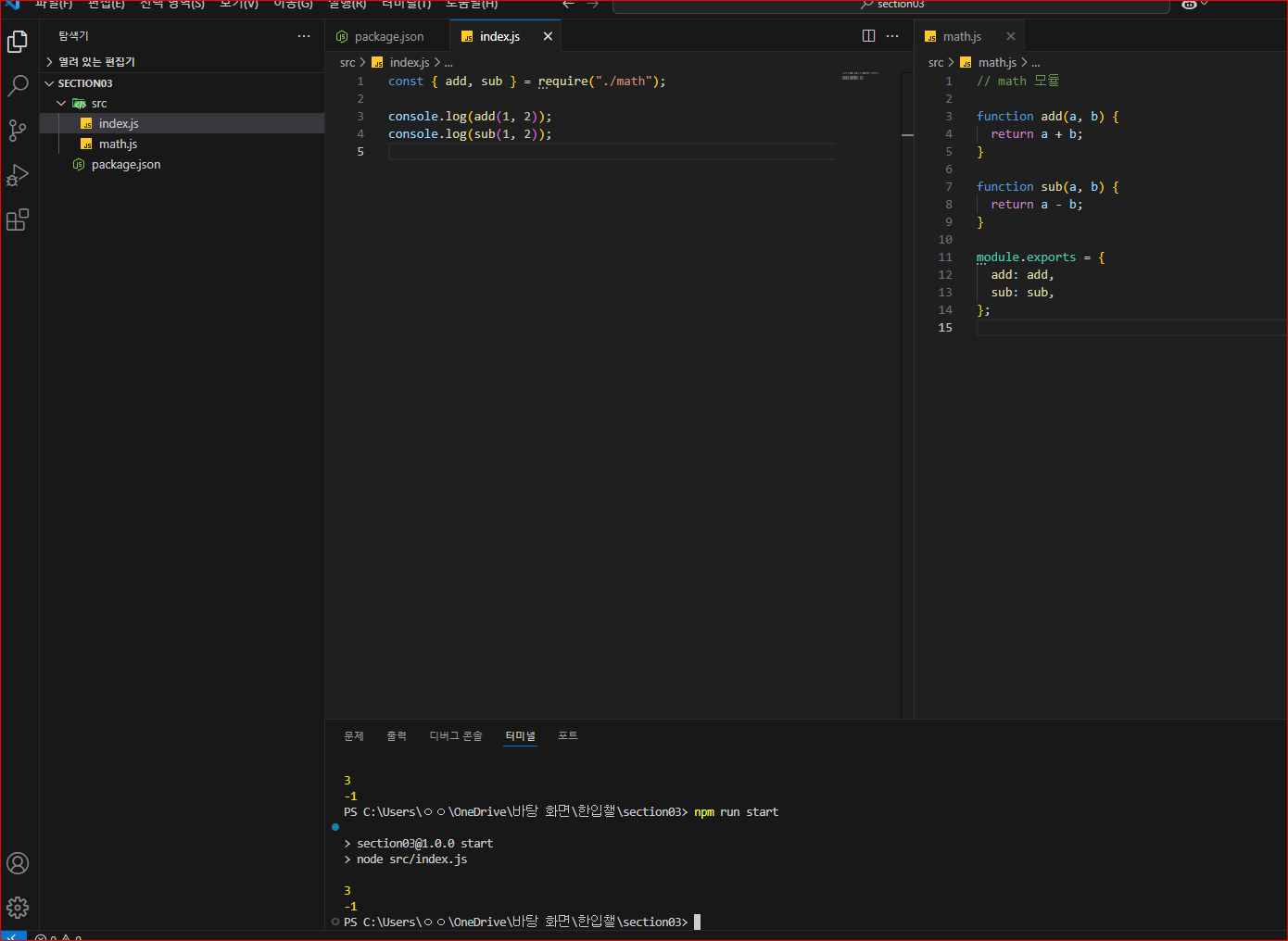Click src breadcrumb in math.js editor

tap(936, 63)
